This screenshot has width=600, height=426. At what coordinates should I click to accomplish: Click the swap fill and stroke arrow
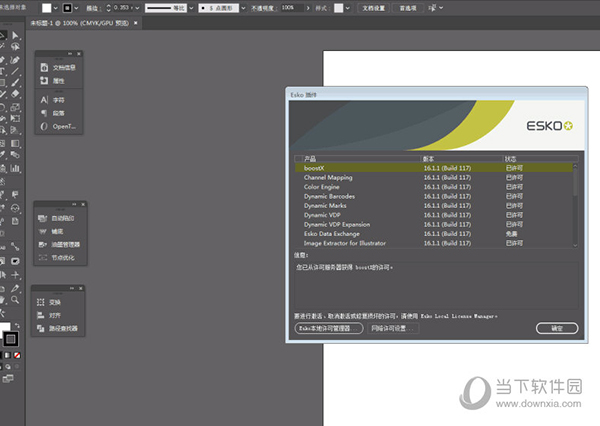(x=17, y=326)
